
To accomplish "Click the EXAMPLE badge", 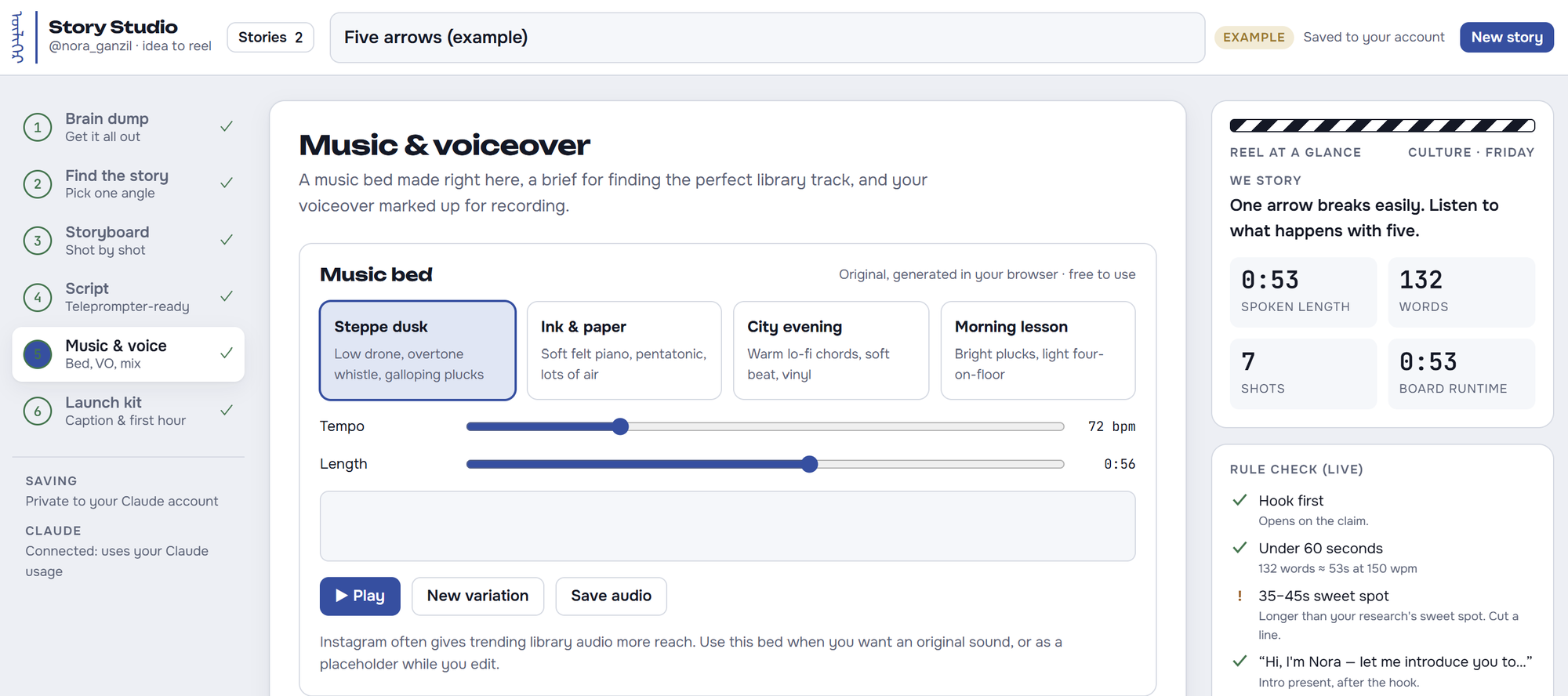I will pos(1254,37).
